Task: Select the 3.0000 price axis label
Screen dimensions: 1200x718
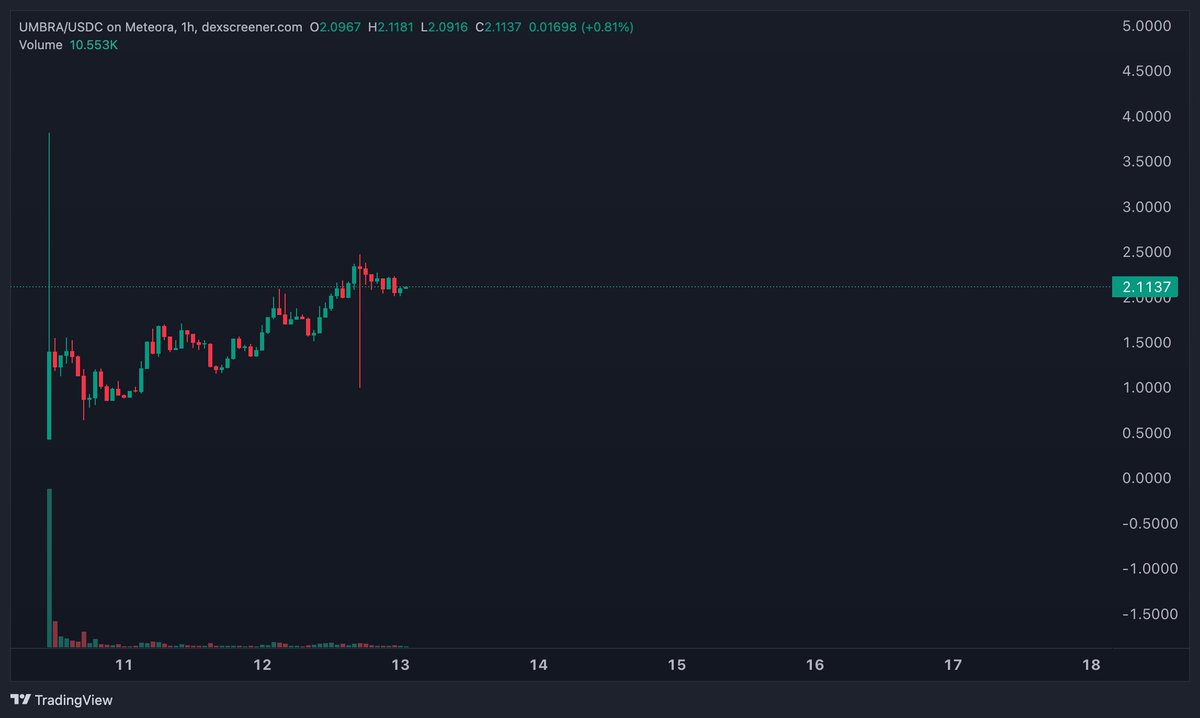Action: point(1148,207)
